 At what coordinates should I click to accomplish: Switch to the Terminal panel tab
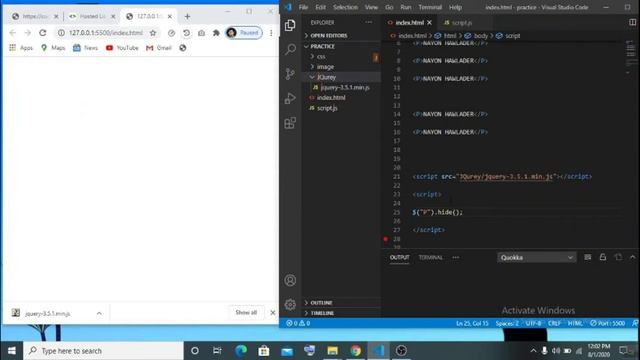click(430, 258)
